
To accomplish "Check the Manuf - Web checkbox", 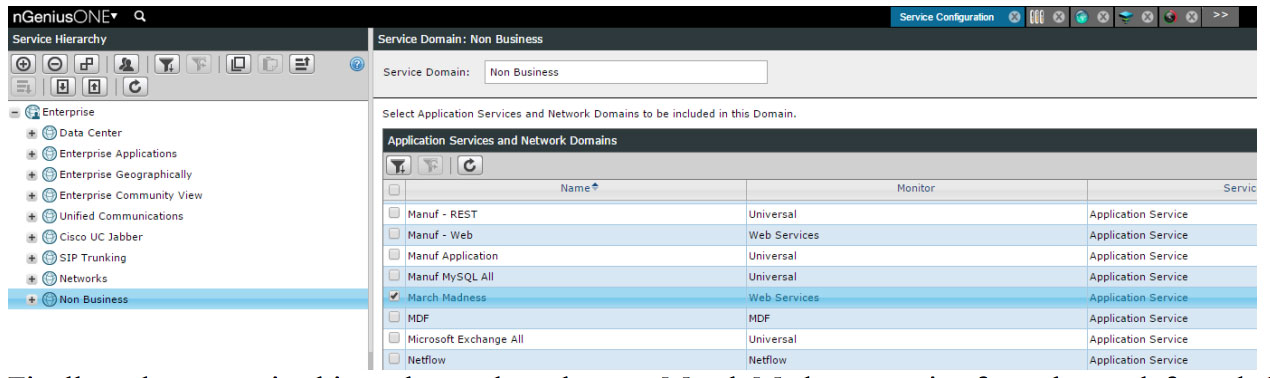I will 394,235.
